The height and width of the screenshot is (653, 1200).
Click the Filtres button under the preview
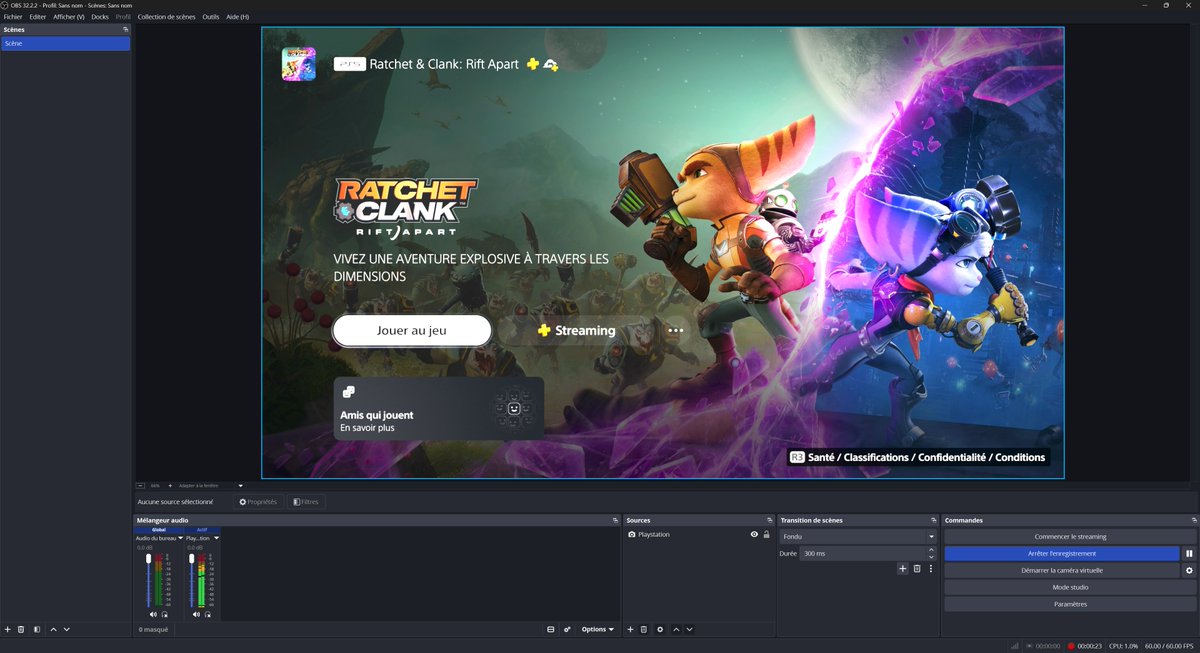coord(306,501)
